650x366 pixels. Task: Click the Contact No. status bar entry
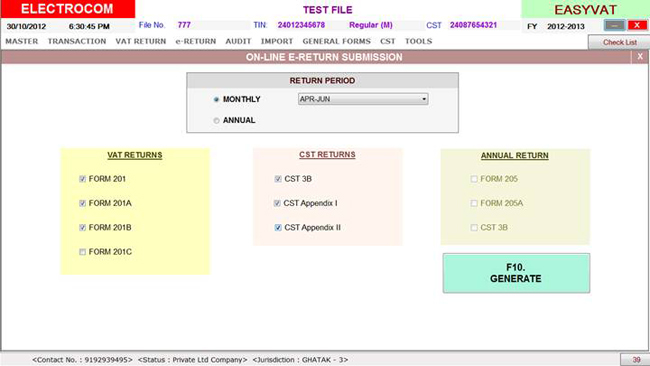pos(82,360)
